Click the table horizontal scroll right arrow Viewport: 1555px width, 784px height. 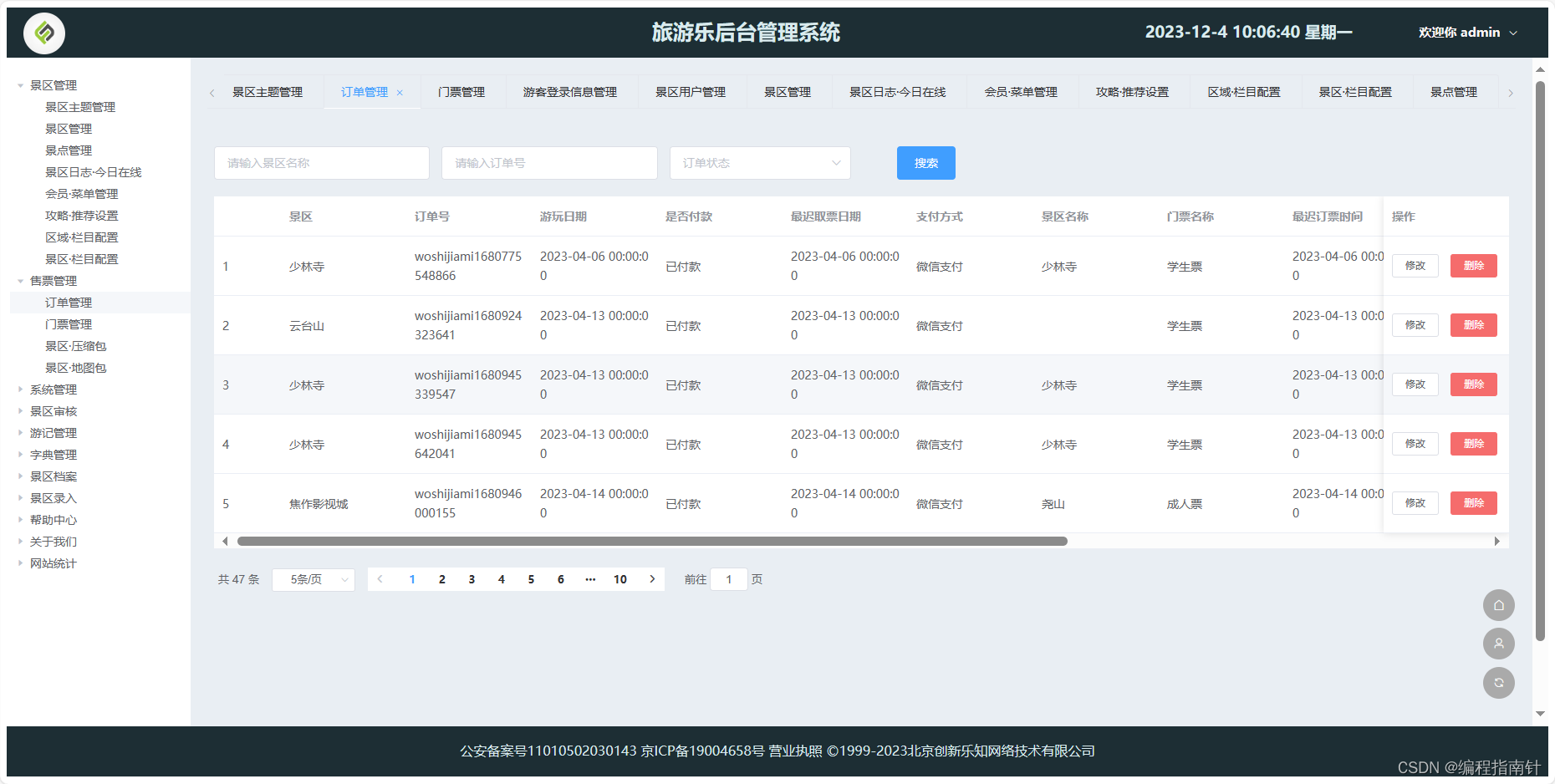[1496, 542]
